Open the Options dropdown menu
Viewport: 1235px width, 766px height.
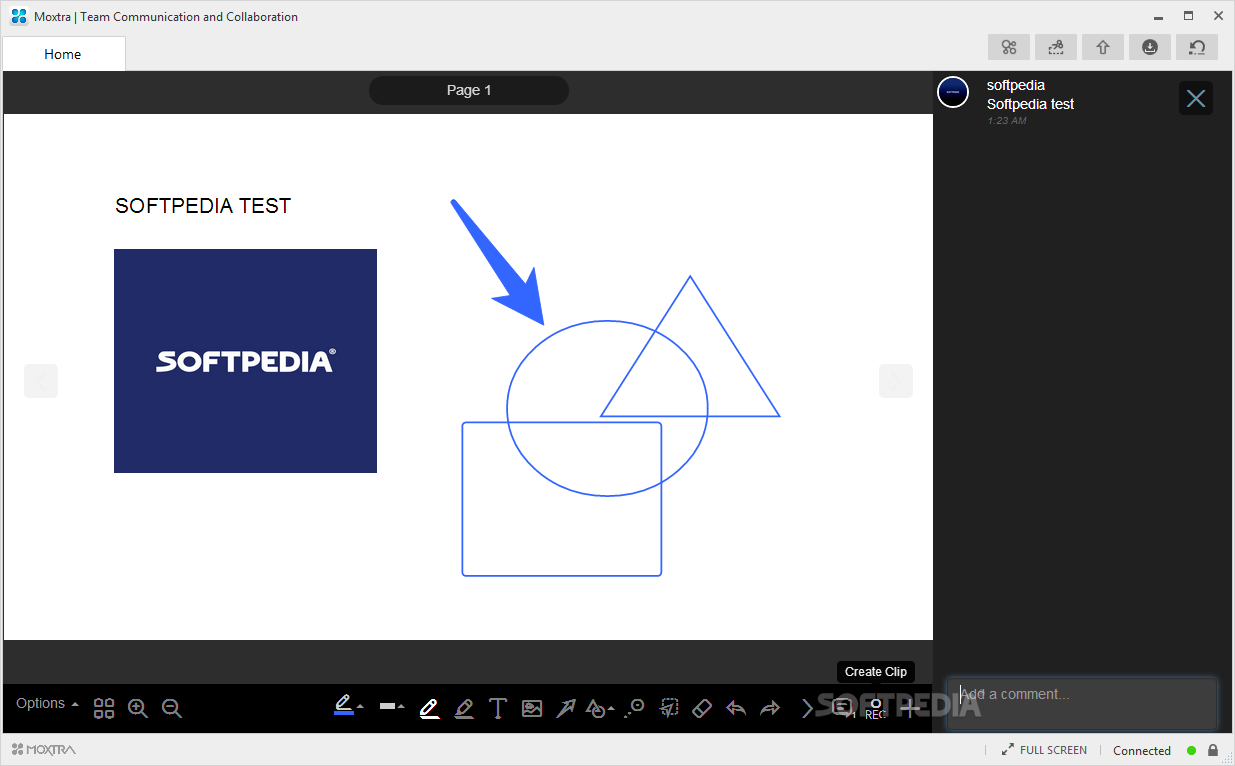click(47, 703)
